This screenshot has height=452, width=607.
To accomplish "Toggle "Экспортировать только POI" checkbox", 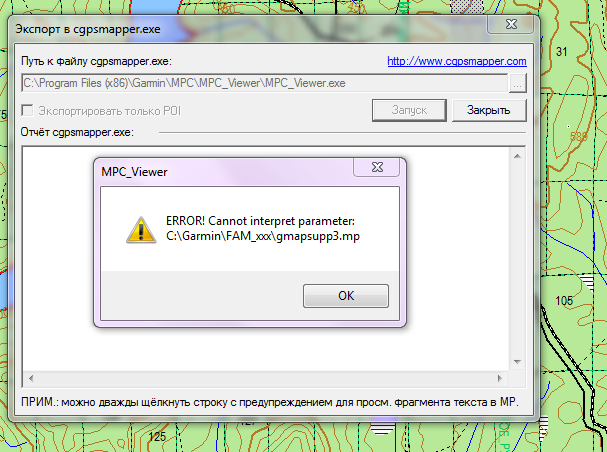I will [x=27, y=110].
